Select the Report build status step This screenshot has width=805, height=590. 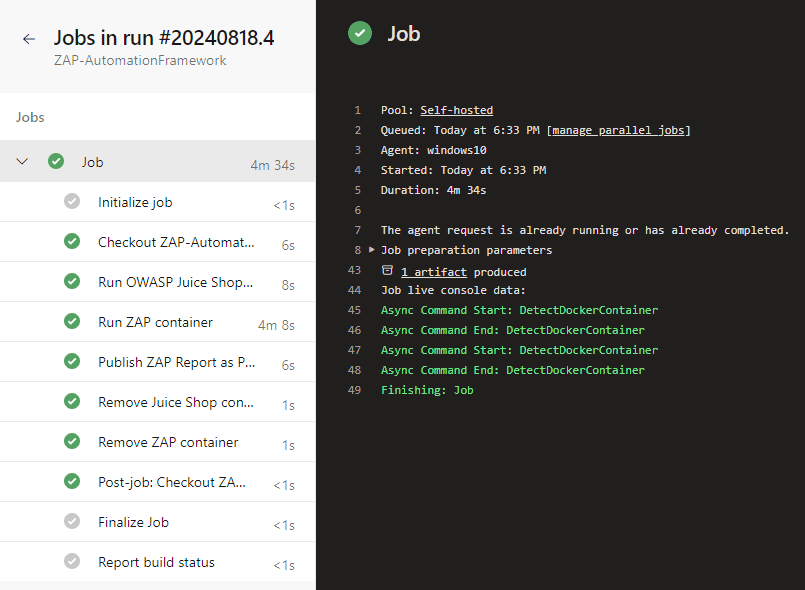point(158,562)
